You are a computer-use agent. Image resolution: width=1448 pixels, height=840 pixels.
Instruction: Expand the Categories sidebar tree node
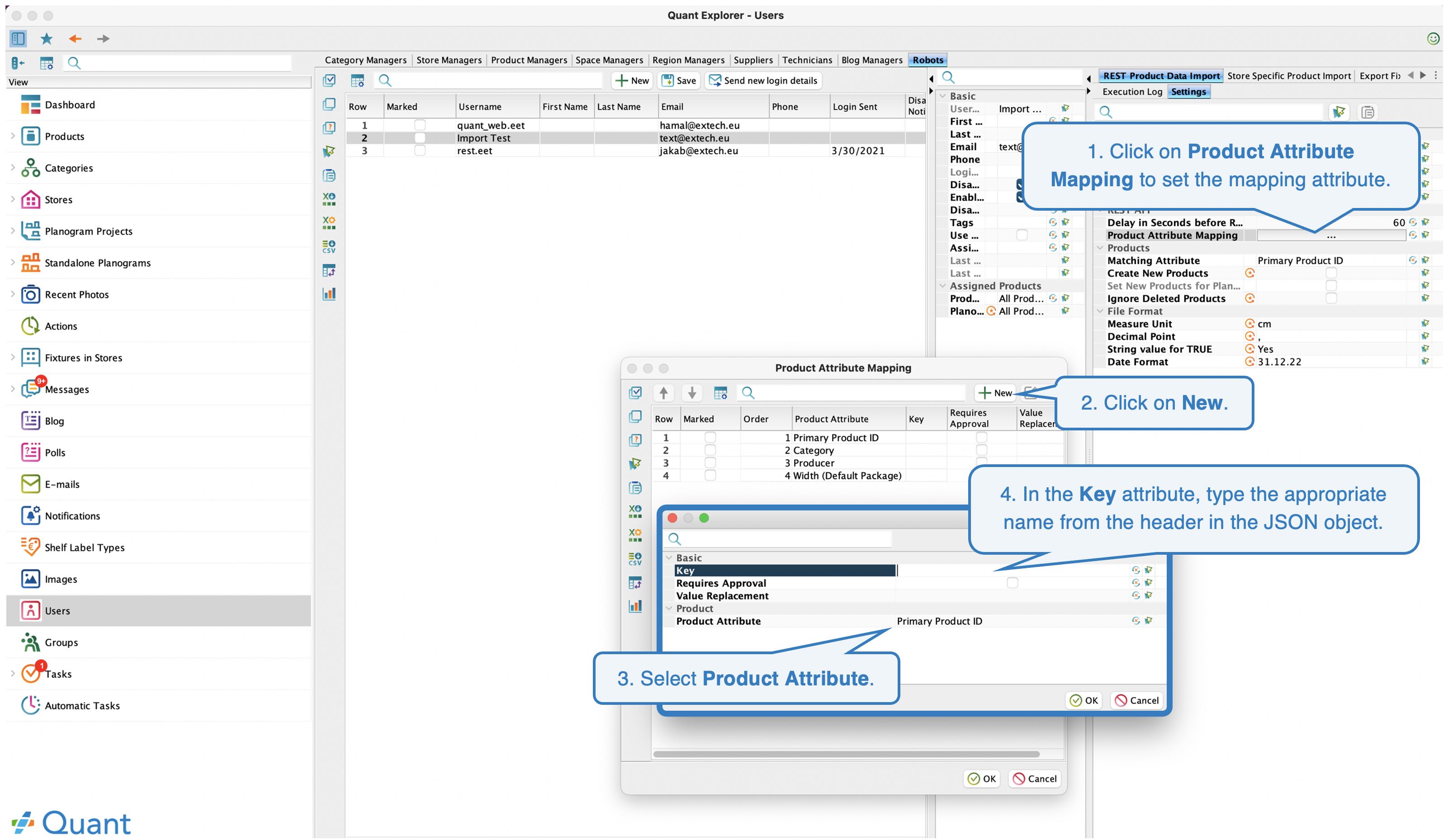click(13, 168)
